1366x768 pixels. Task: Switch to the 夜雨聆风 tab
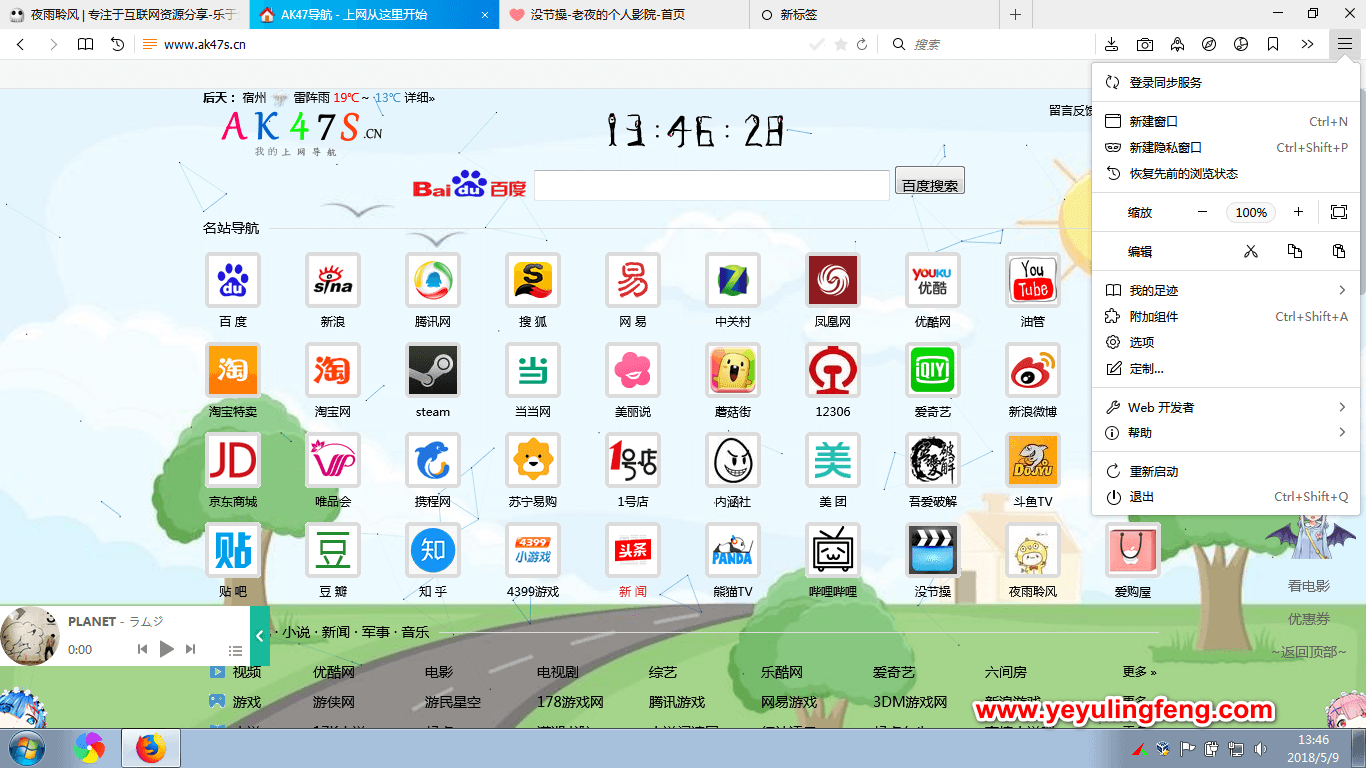click(x=124, y=14)
